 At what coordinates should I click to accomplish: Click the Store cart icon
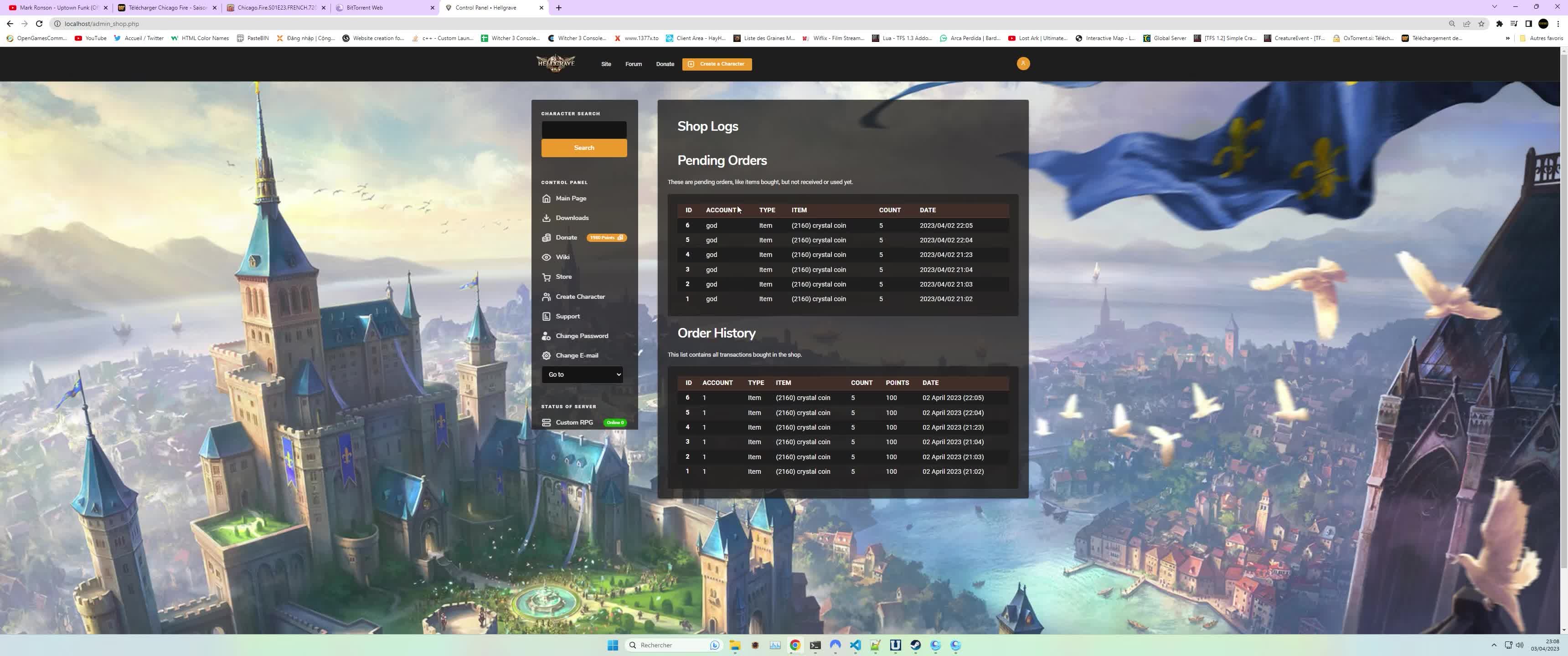click(x=546, y=277)
